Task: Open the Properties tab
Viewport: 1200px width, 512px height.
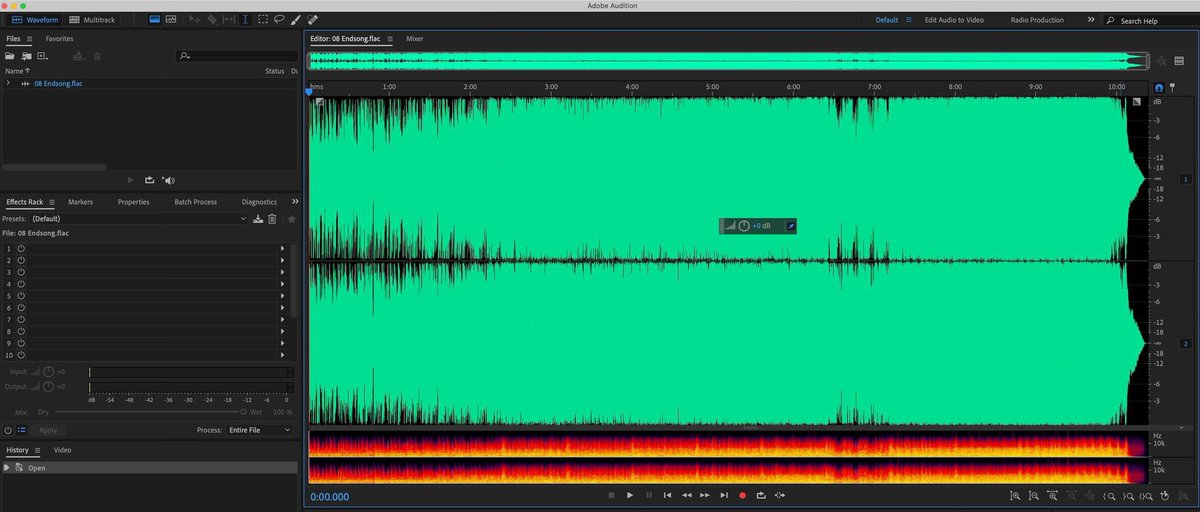Action: coord(133,202)
